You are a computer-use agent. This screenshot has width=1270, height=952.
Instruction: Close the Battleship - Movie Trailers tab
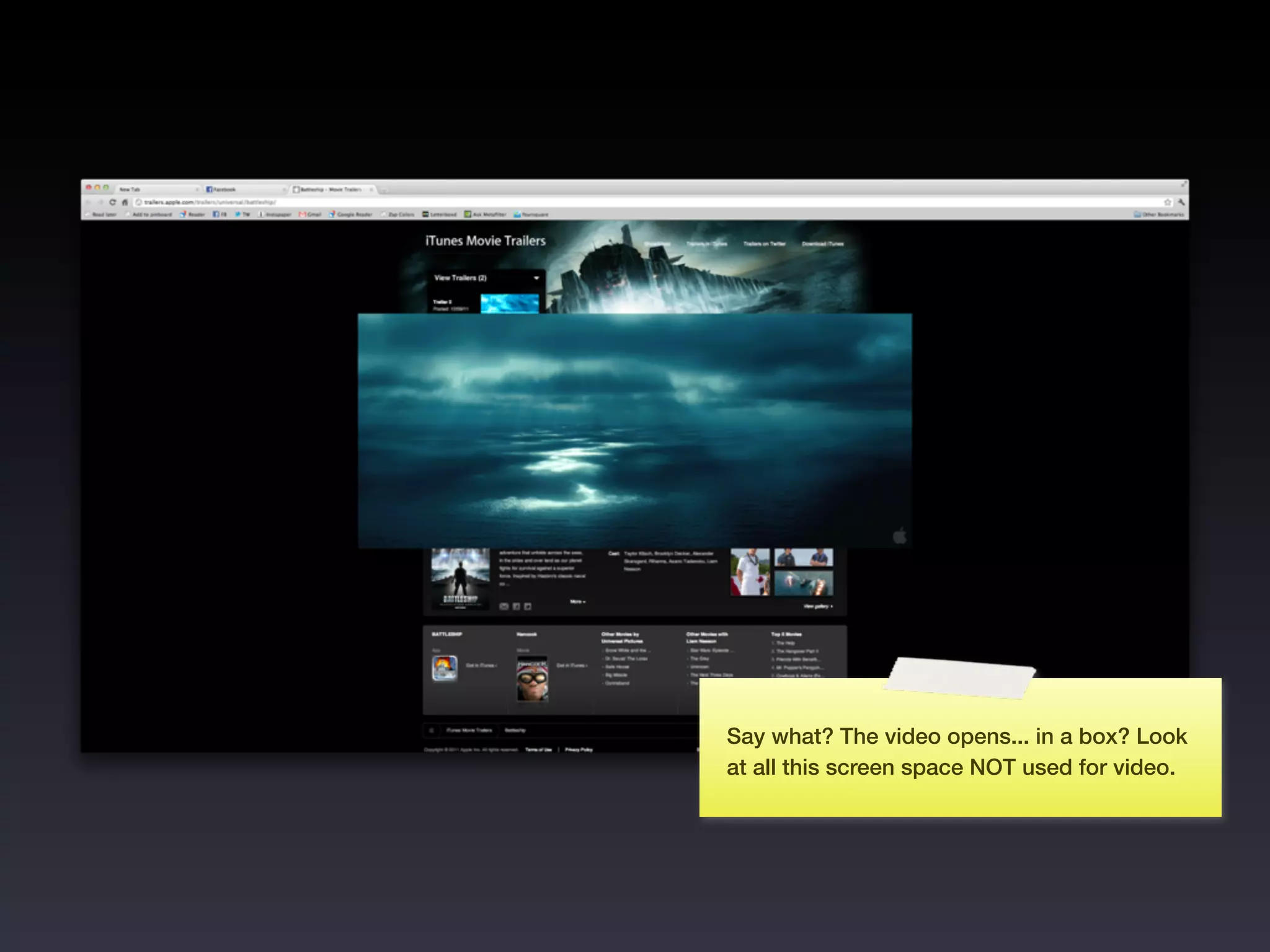(371, 189)
